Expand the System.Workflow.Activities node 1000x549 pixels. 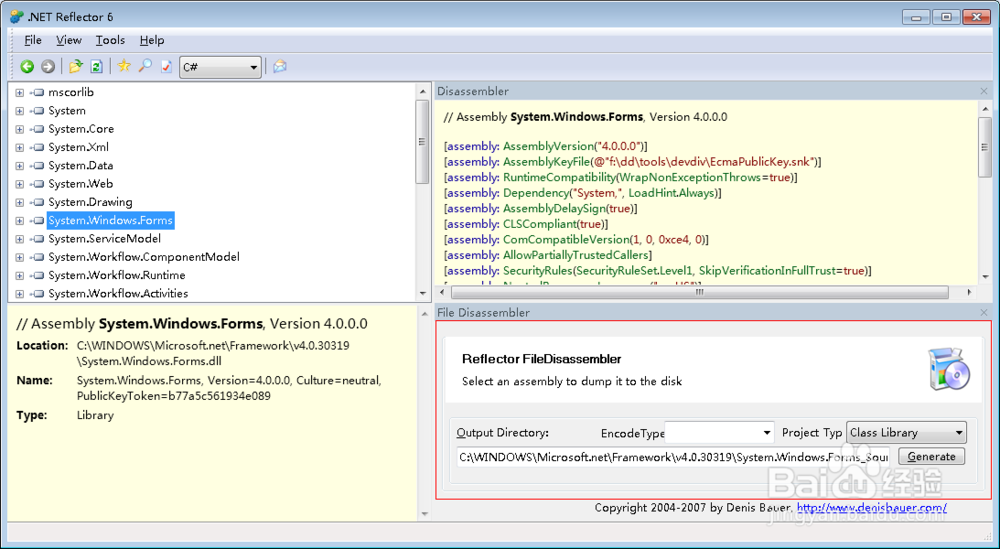(x=20, y=294)
